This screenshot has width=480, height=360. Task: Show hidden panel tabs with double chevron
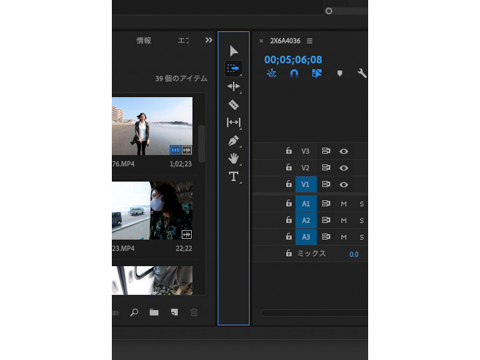[209, 40]
